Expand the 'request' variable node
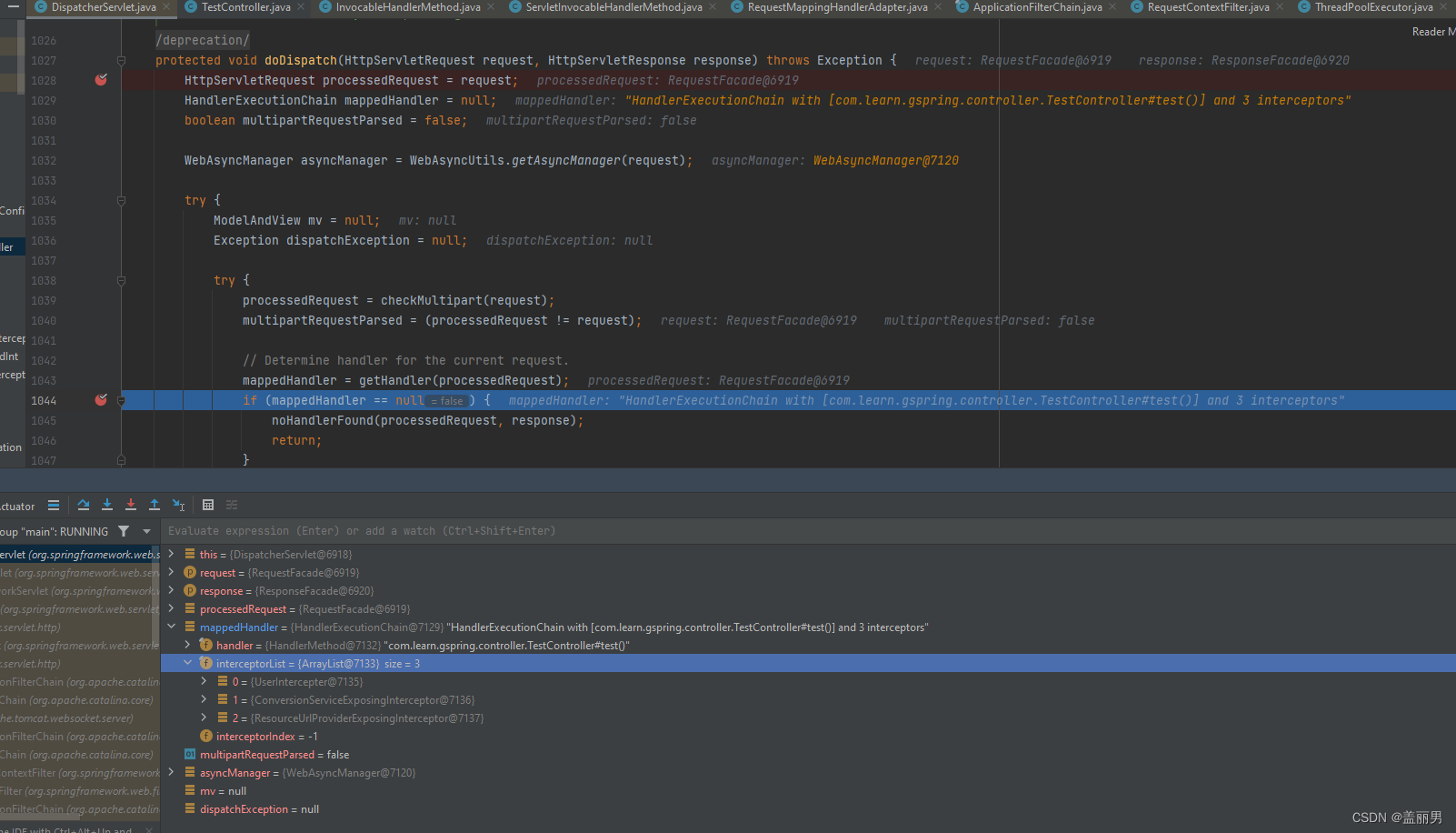The height and width of the screenshot is (833, 1456). [x=171, y=572]
